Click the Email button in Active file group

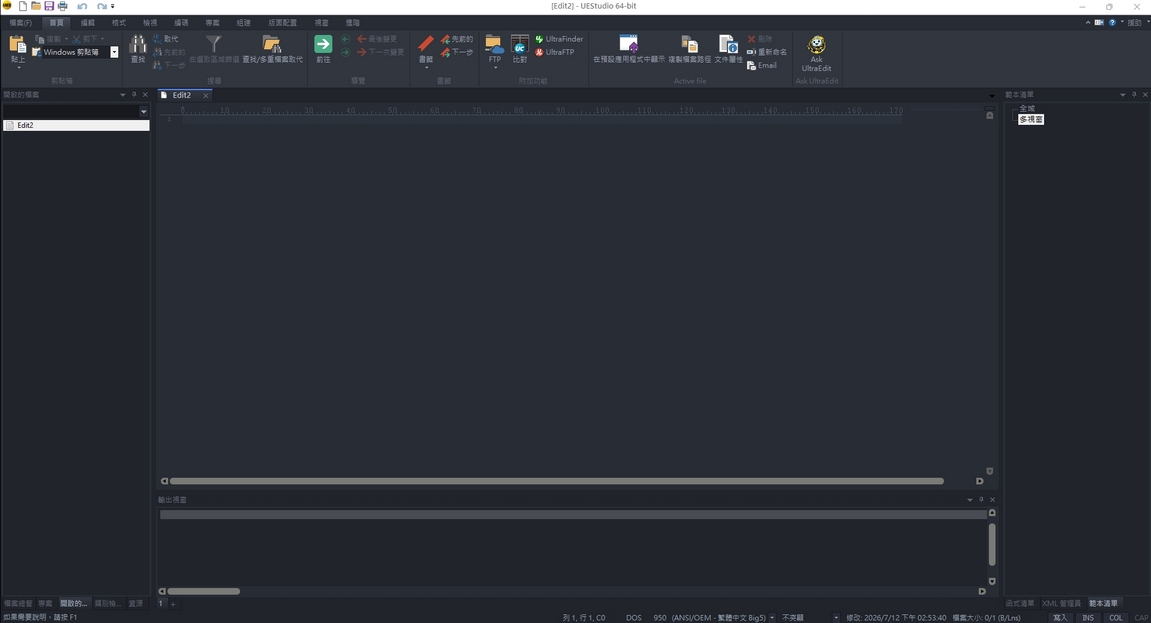tap(762, 65)
